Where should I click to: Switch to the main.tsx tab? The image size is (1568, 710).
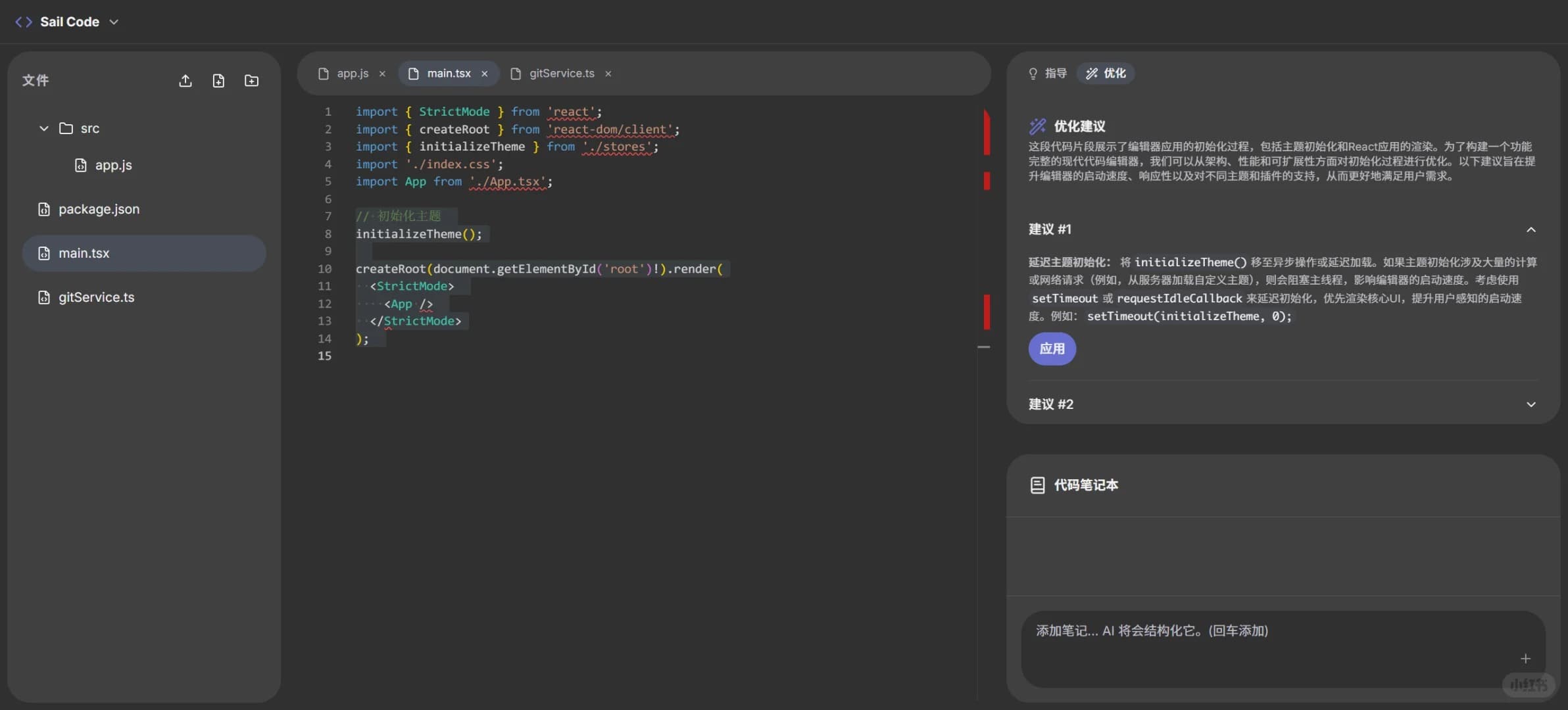coord(449,74)
